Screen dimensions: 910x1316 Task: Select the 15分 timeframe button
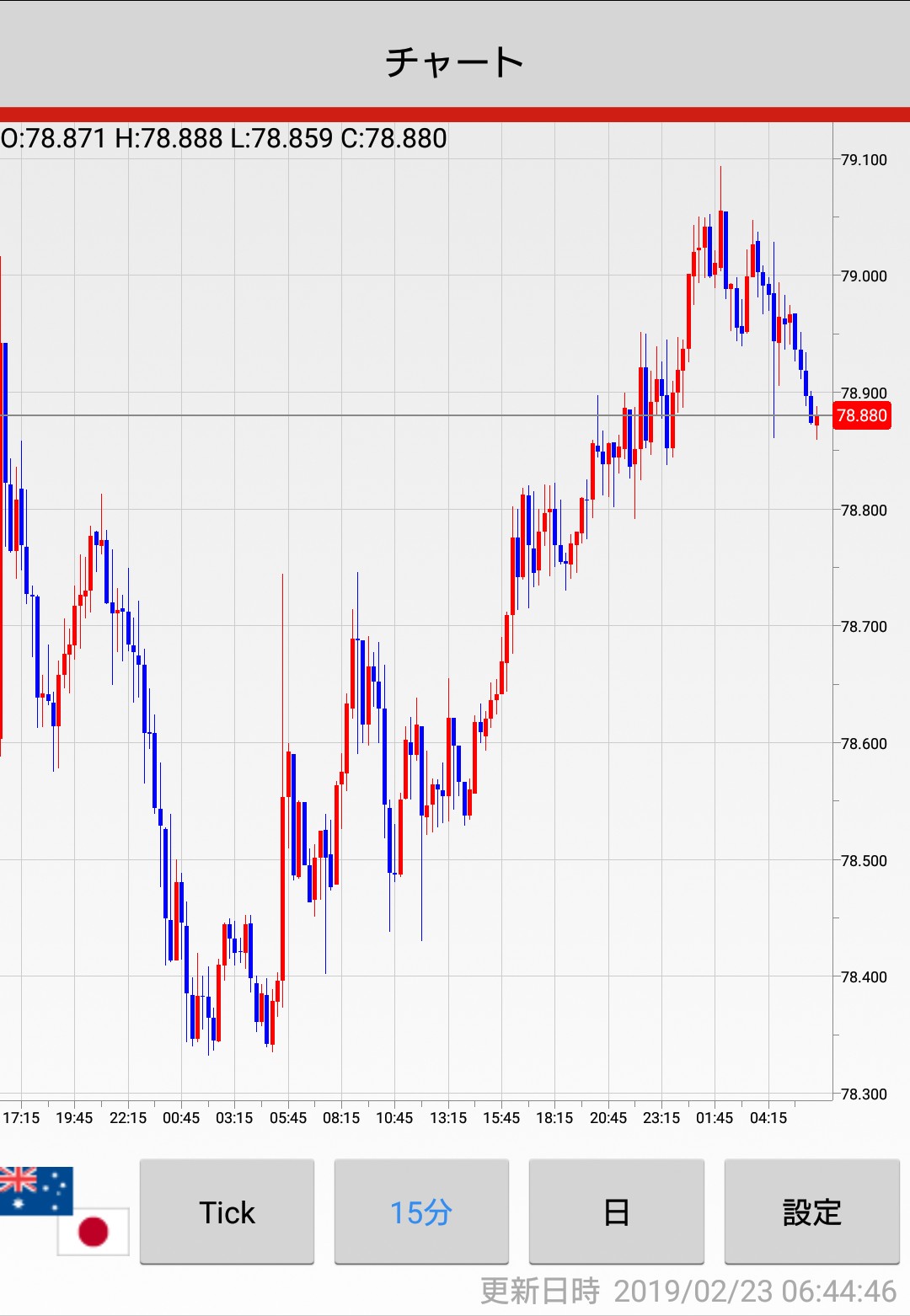421,1212
